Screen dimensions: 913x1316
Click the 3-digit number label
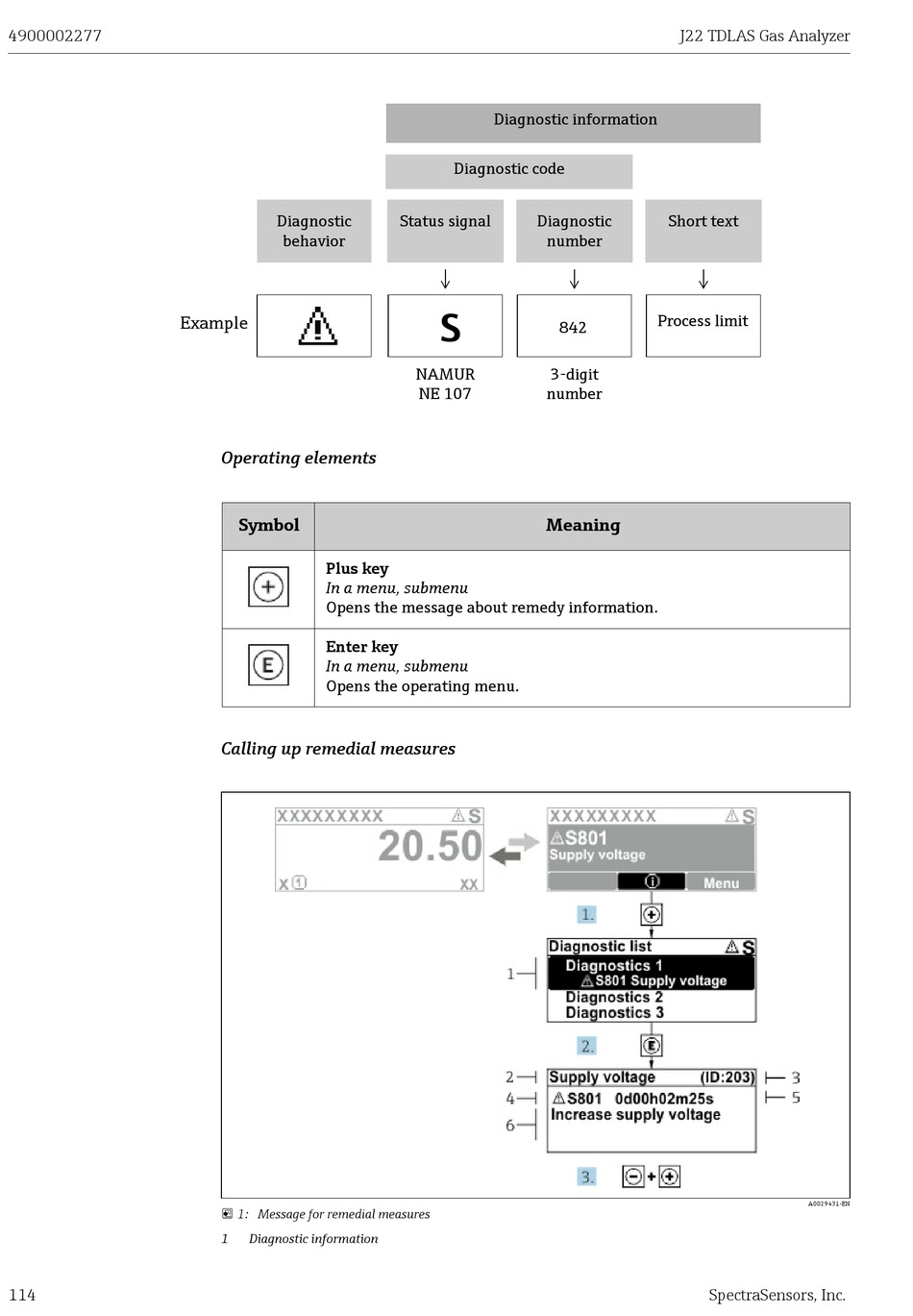click(x=575, y=384)
